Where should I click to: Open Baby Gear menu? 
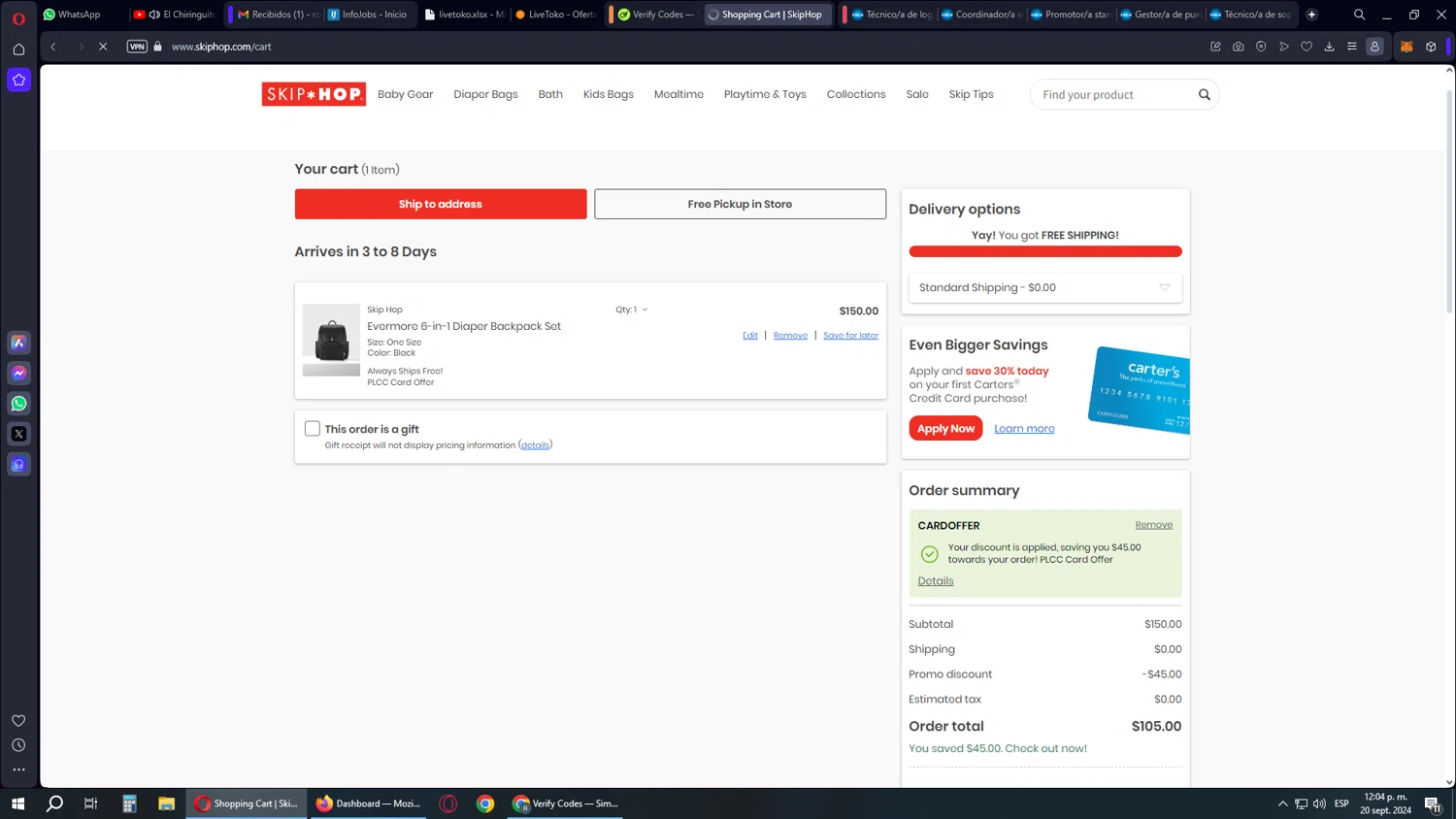pyautogui.click(x=406, y=94)
